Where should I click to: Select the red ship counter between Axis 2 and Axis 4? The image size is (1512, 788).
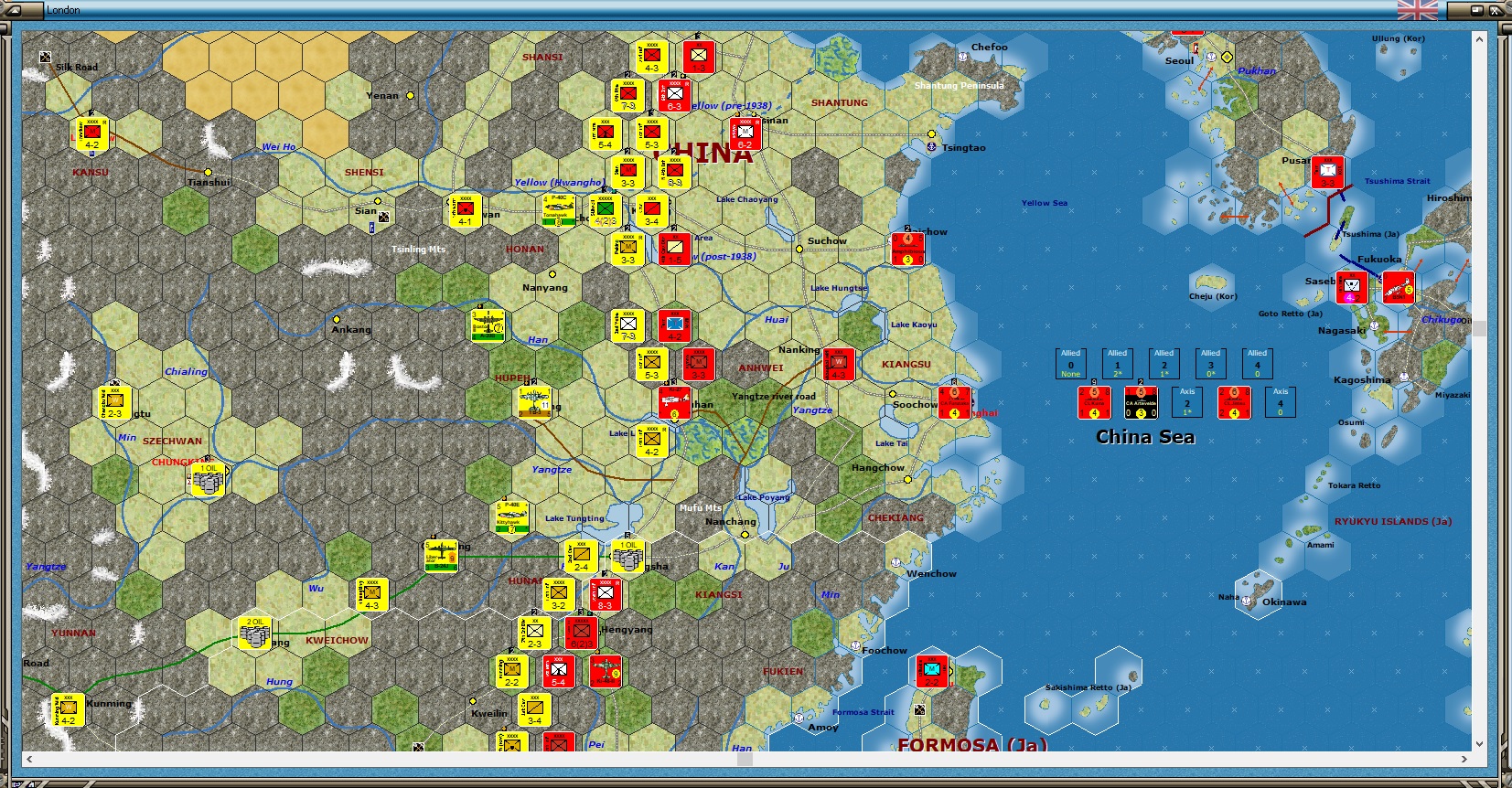[1234, 402]
